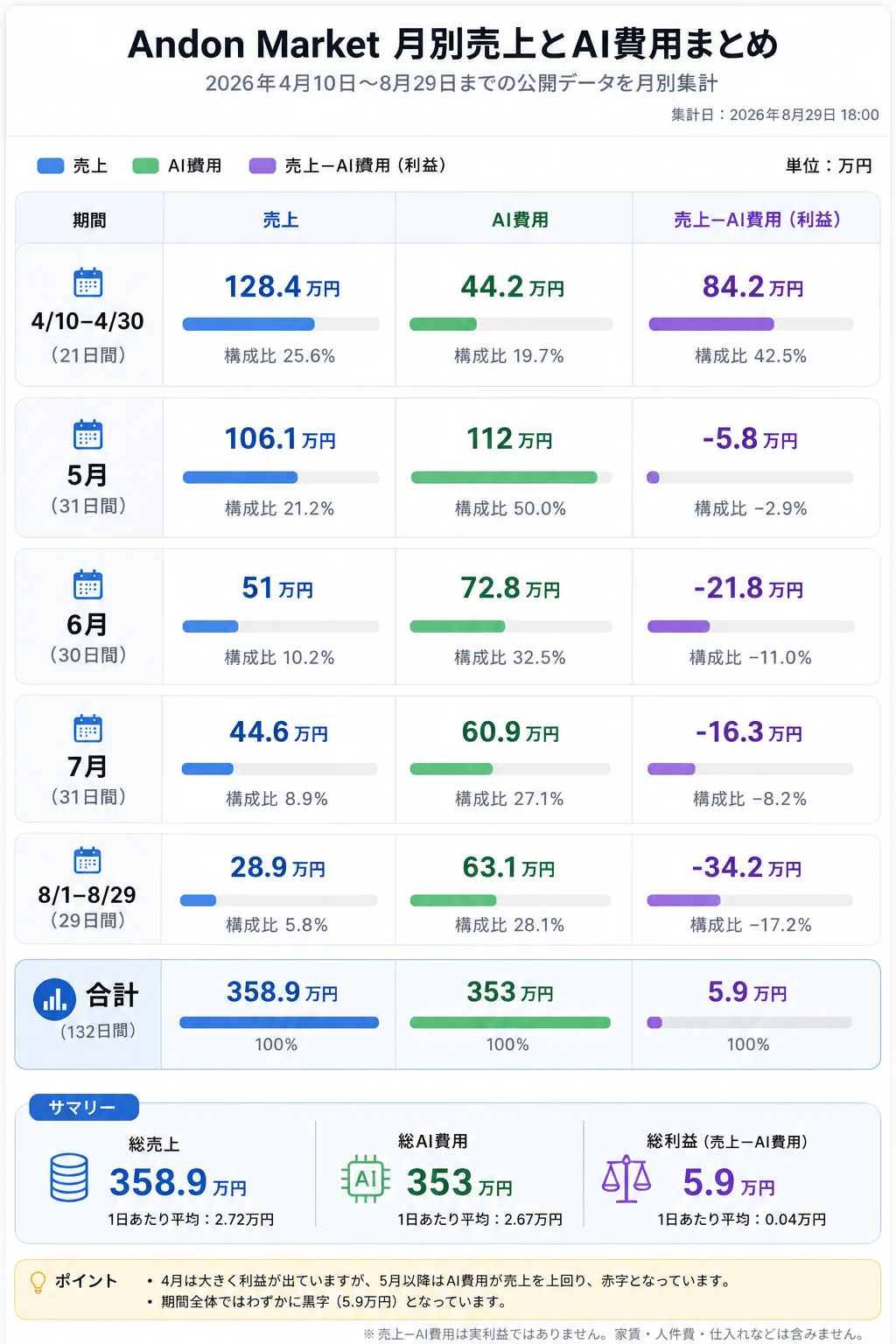This screenshot has height=1344, width=896.
Task: Click the 84.2 万円 profit value
Action: tap(752, 286)
